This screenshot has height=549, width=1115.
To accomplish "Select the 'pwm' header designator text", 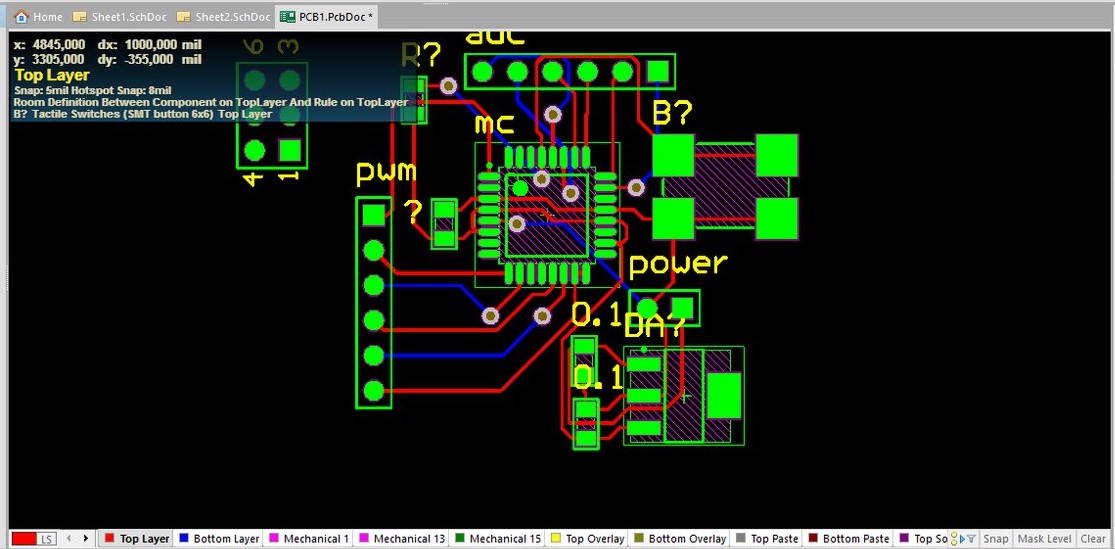I will click(x=385, y=171).
